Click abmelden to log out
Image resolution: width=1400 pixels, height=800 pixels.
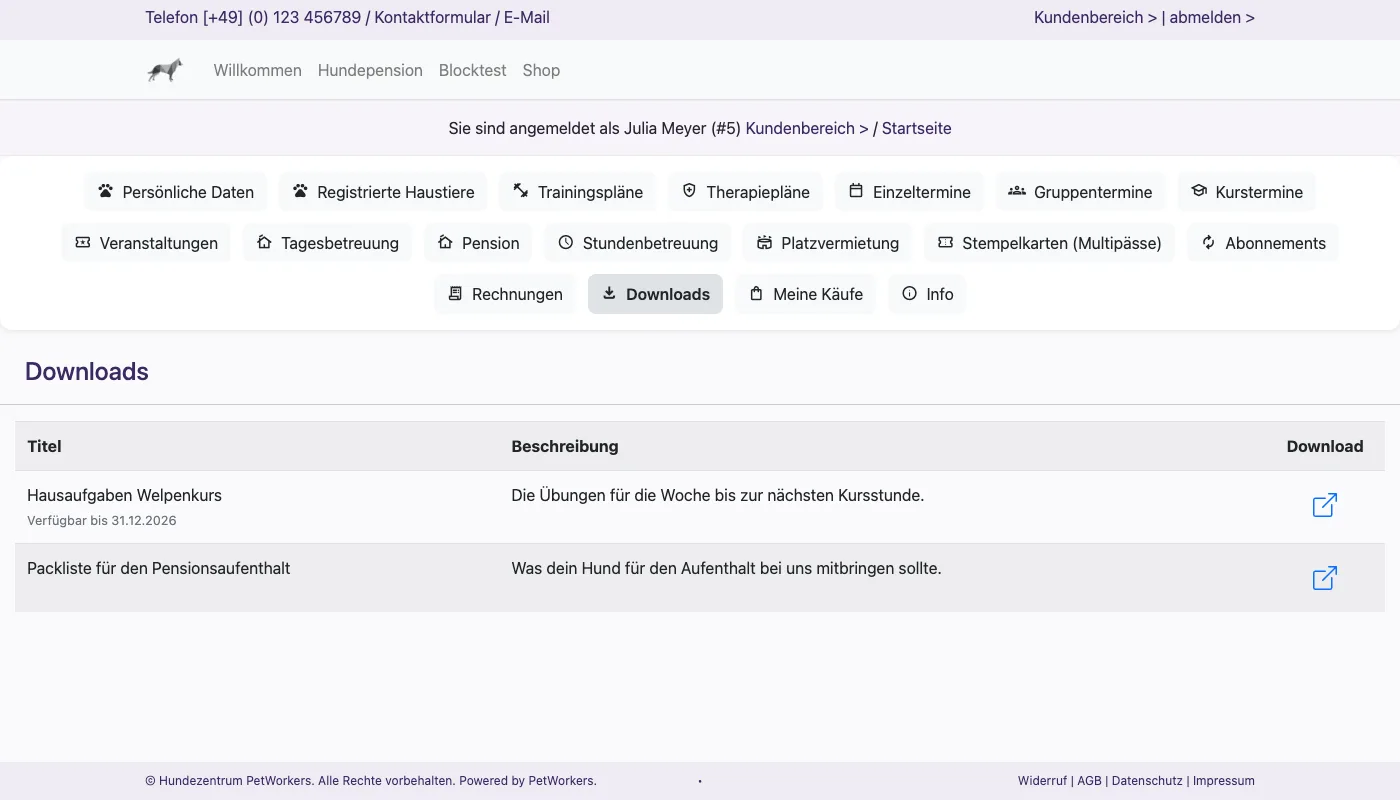click(x=1212, y=17)
